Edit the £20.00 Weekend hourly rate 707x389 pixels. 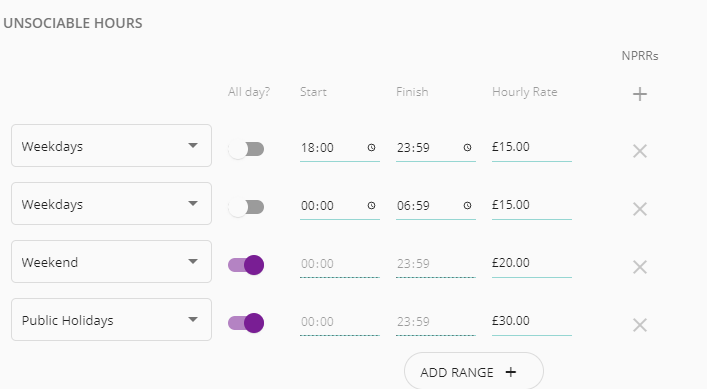click(532, 264)
